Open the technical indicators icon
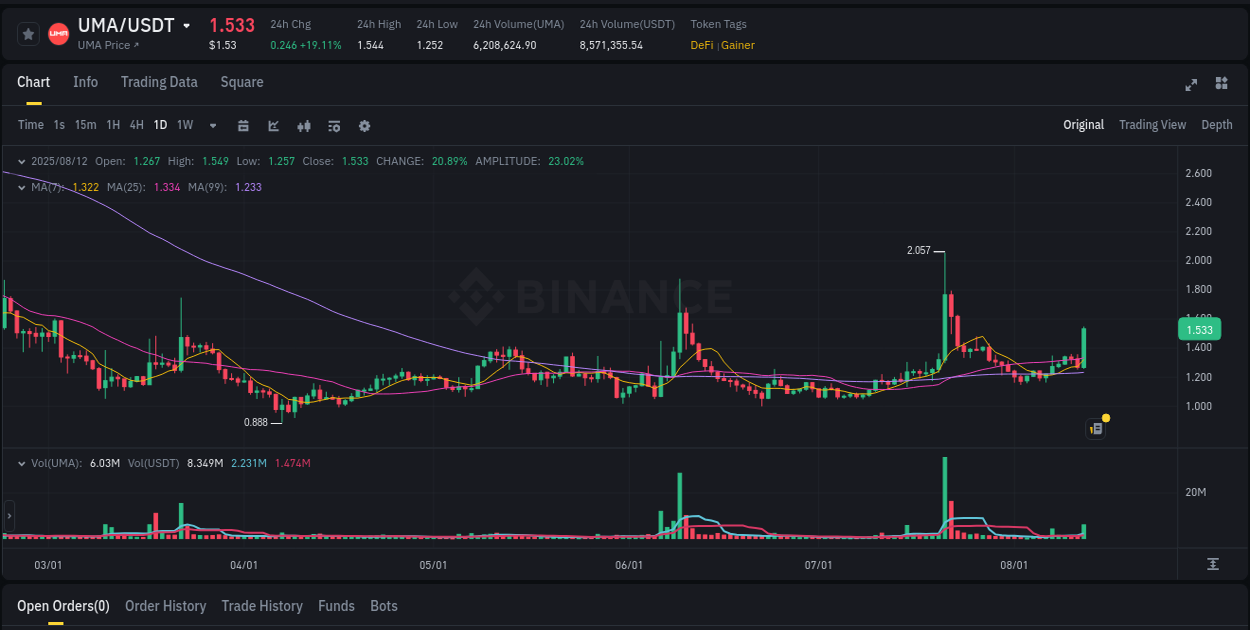Viewport: 1250px width, 630px height. click(x=304, y=125)
